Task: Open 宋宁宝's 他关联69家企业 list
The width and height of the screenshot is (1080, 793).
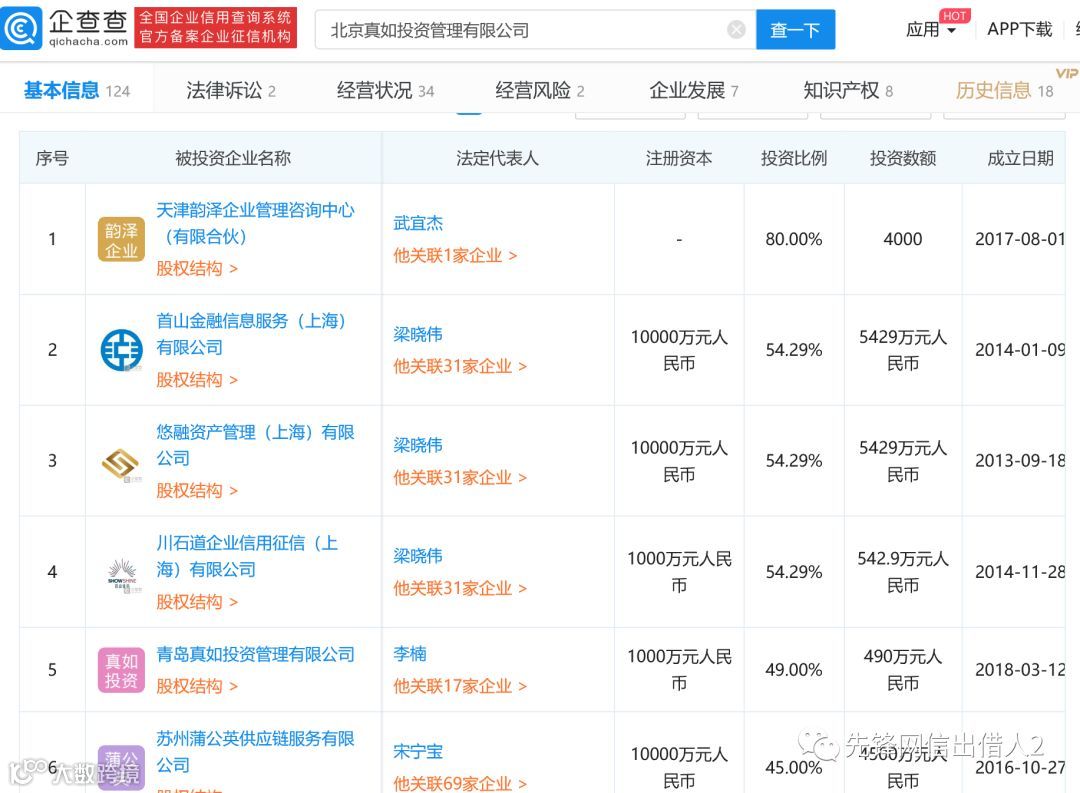Action: (460, 783)
